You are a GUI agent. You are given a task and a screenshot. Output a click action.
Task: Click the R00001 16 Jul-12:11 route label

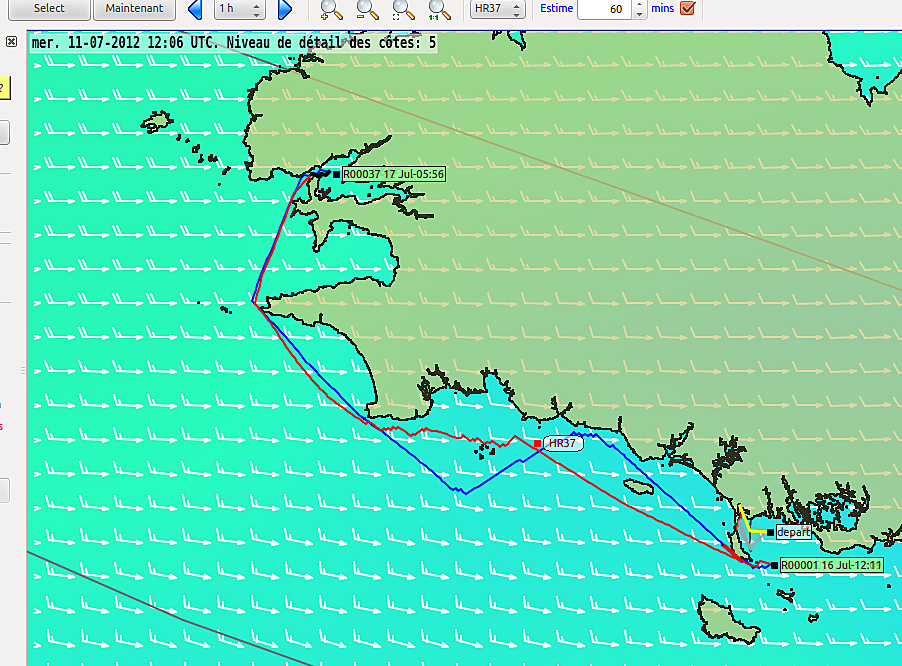[831, 565]
